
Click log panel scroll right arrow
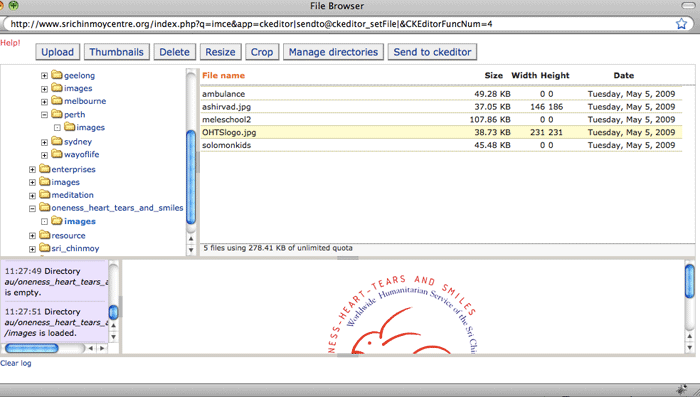pyautogui.click(x=102, y=348)
